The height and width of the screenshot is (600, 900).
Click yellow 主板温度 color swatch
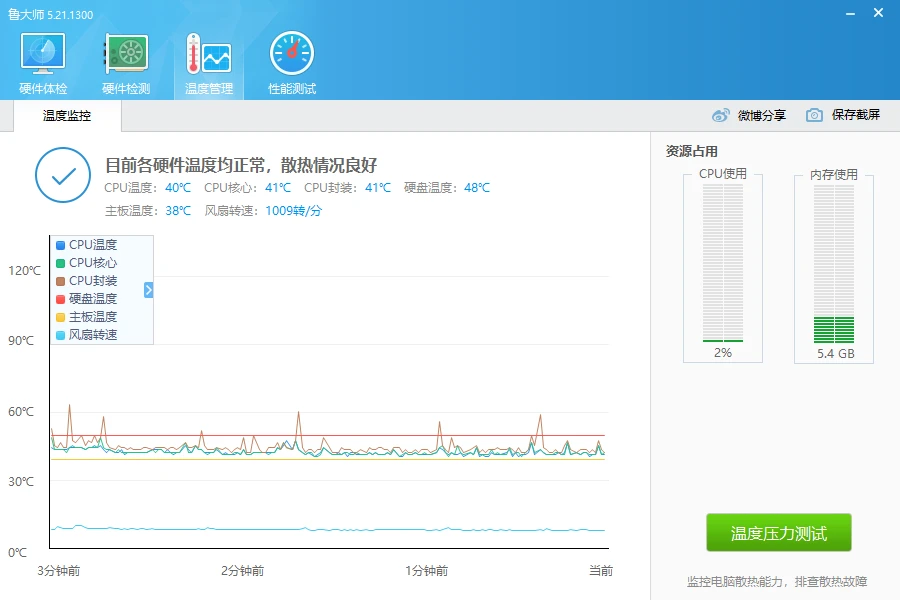point(60,317)
